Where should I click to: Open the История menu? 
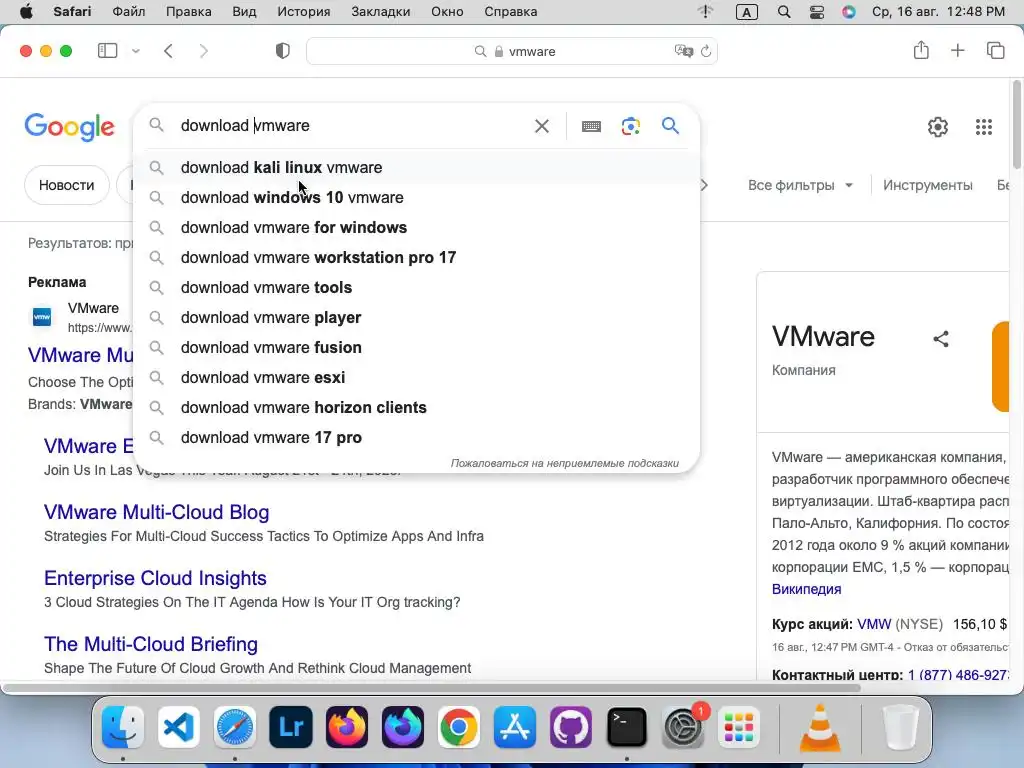(x=304, y=12)
